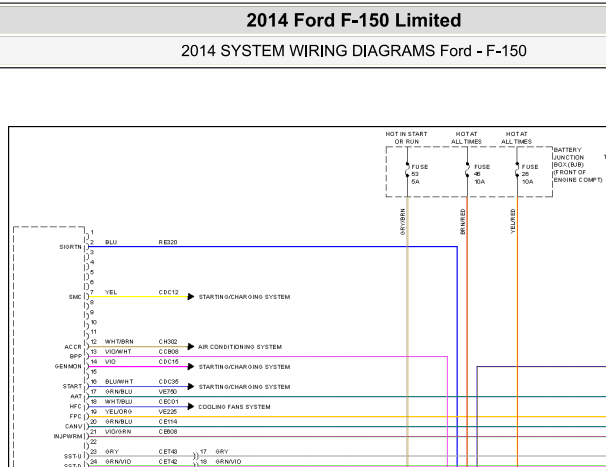Click the 'YEL' wire color at pin 7
Viewport: 606px width, 467px height.
pyautogui.click(x=111, y=292)
